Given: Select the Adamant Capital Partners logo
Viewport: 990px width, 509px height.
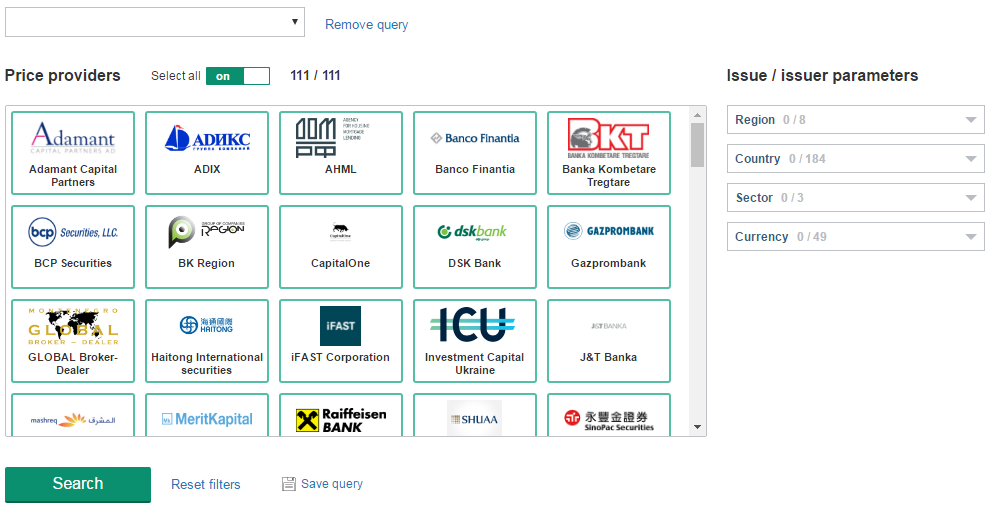Looking at the screenshot, I should pyautogui.click(x=72, y=137).
